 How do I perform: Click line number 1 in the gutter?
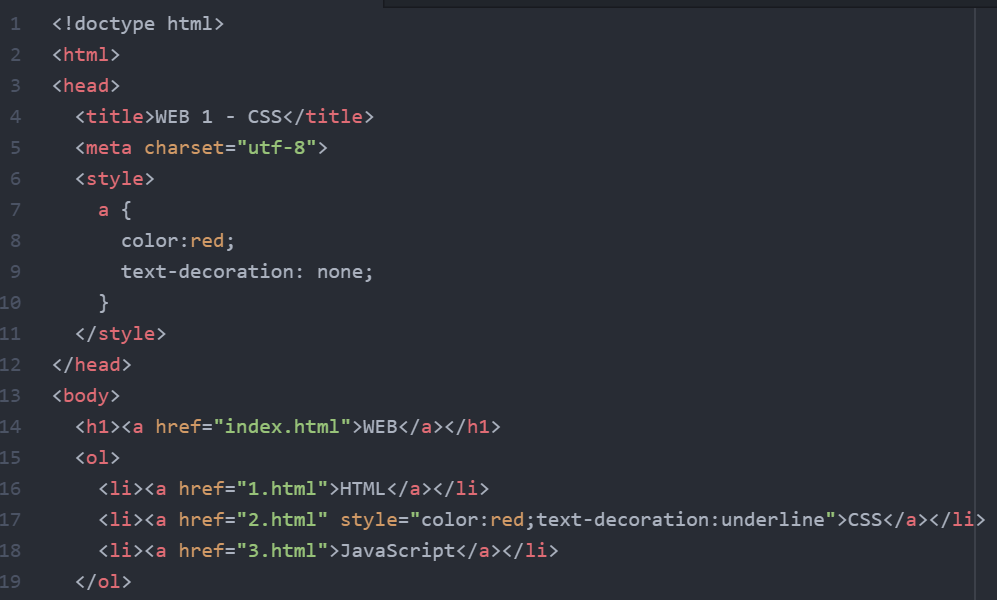click(x=15, y=24)
